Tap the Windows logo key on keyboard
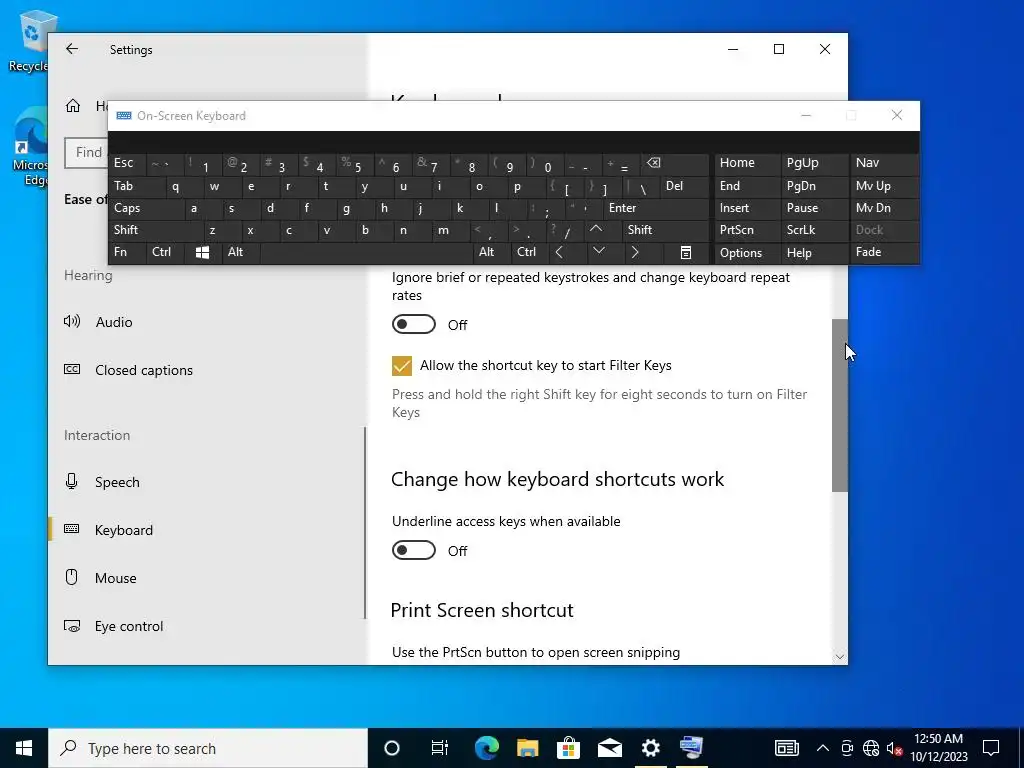1024x768 pixels. [x=202, y=252]
